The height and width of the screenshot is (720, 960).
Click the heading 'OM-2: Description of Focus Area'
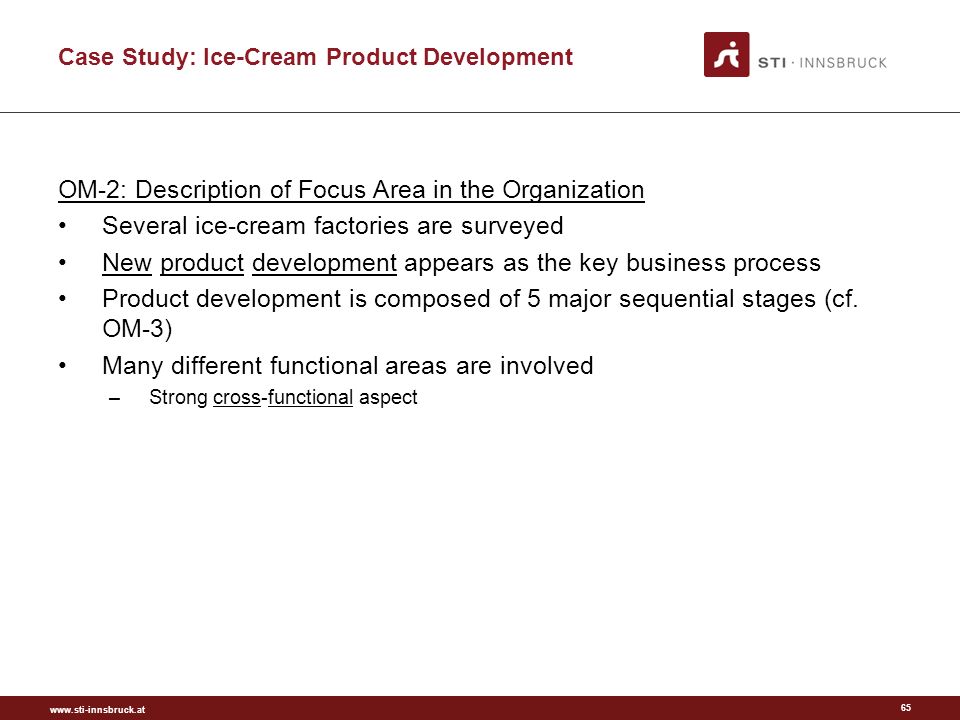pos(351,190)
